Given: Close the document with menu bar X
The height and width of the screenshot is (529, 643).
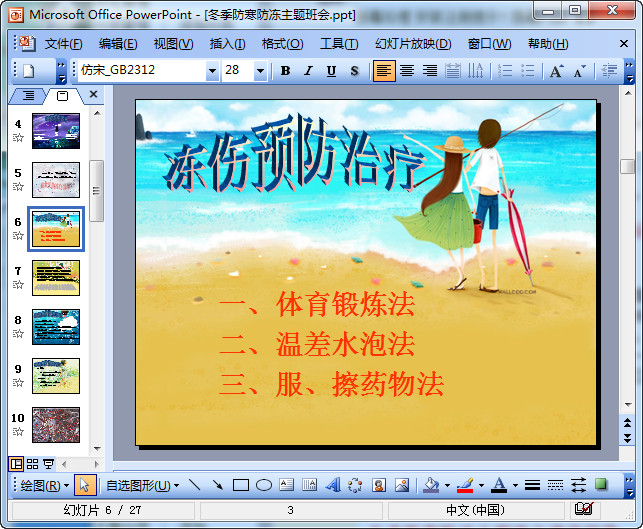Looking at the screenshot, I should [x=624, y=43].
